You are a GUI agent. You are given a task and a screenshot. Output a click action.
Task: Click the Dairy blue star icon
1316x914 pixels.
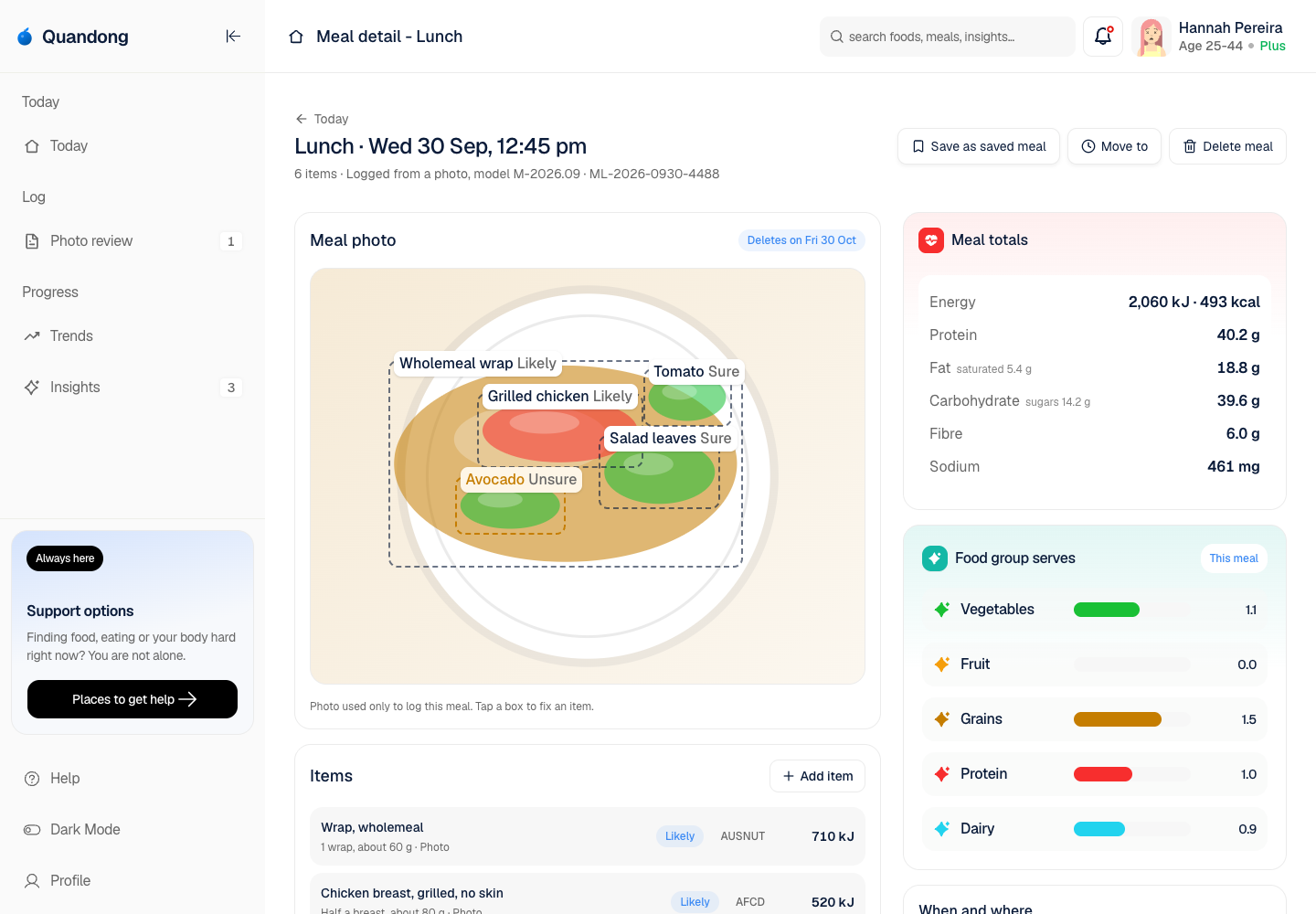[x=942, y=829]
